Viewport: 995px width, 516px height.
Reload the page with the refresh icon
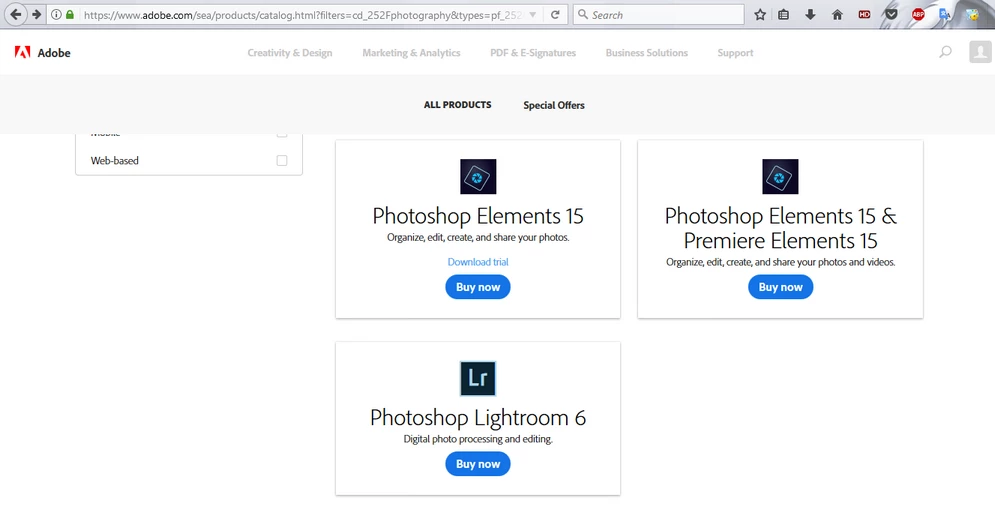[555, 15]
